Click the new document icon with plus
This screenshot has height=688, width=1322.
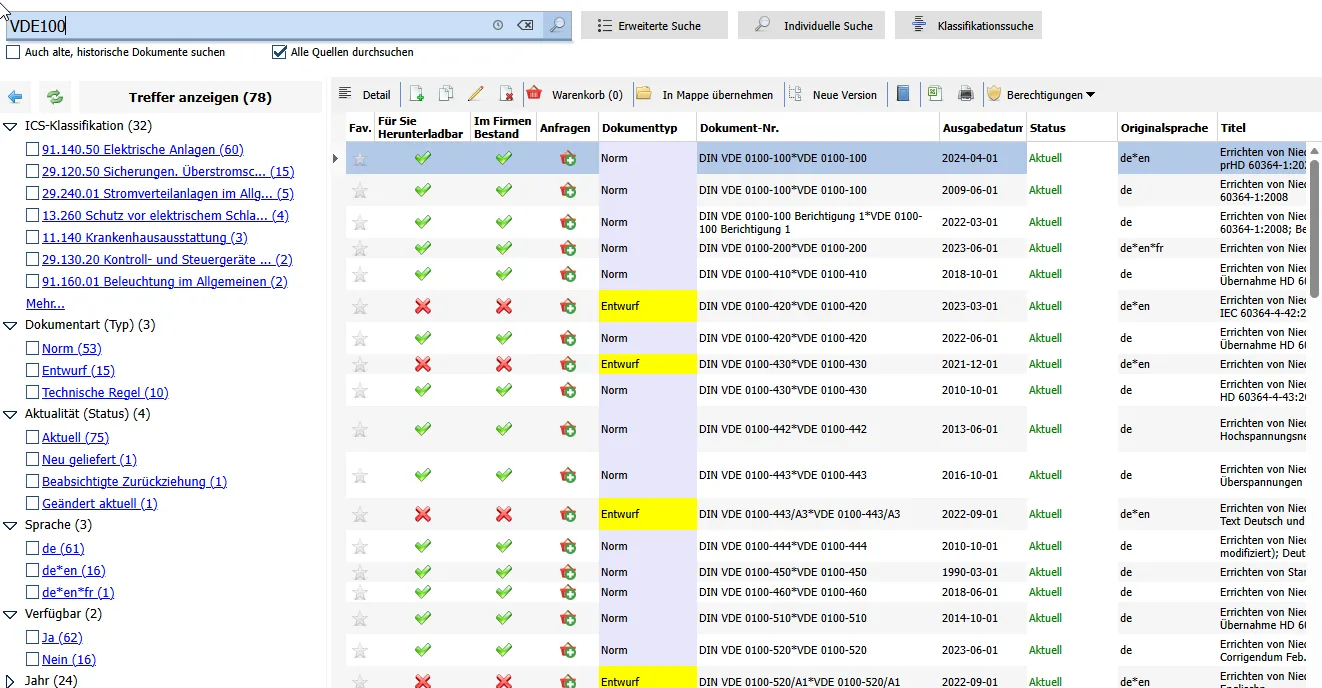point(417,95)
